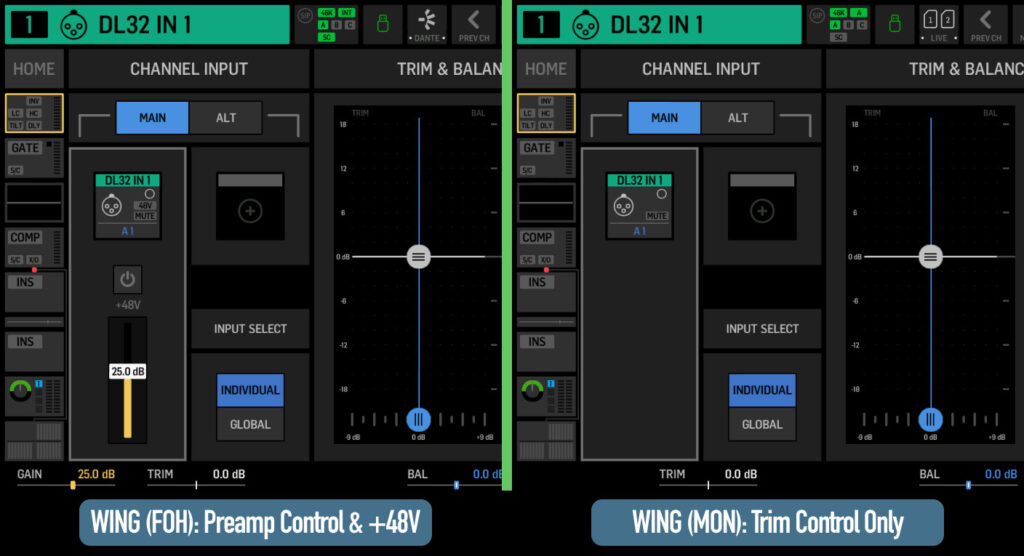The width and height of the screenshot is (1024, 556).
Task: Click BAL 0.0 dB bottom field on MON
Action: point(968,478)
